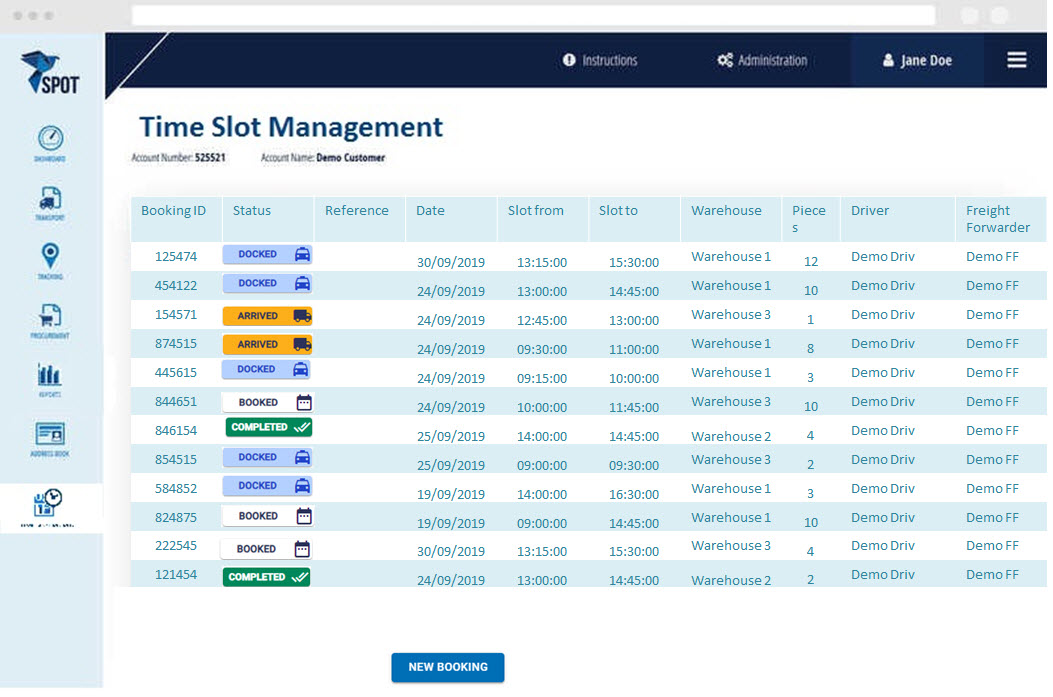Click the SPOT bird logo
Image resolution: width=1053 pixels, height=697 pixels.
pyautogui.click(x=50, y=71)
